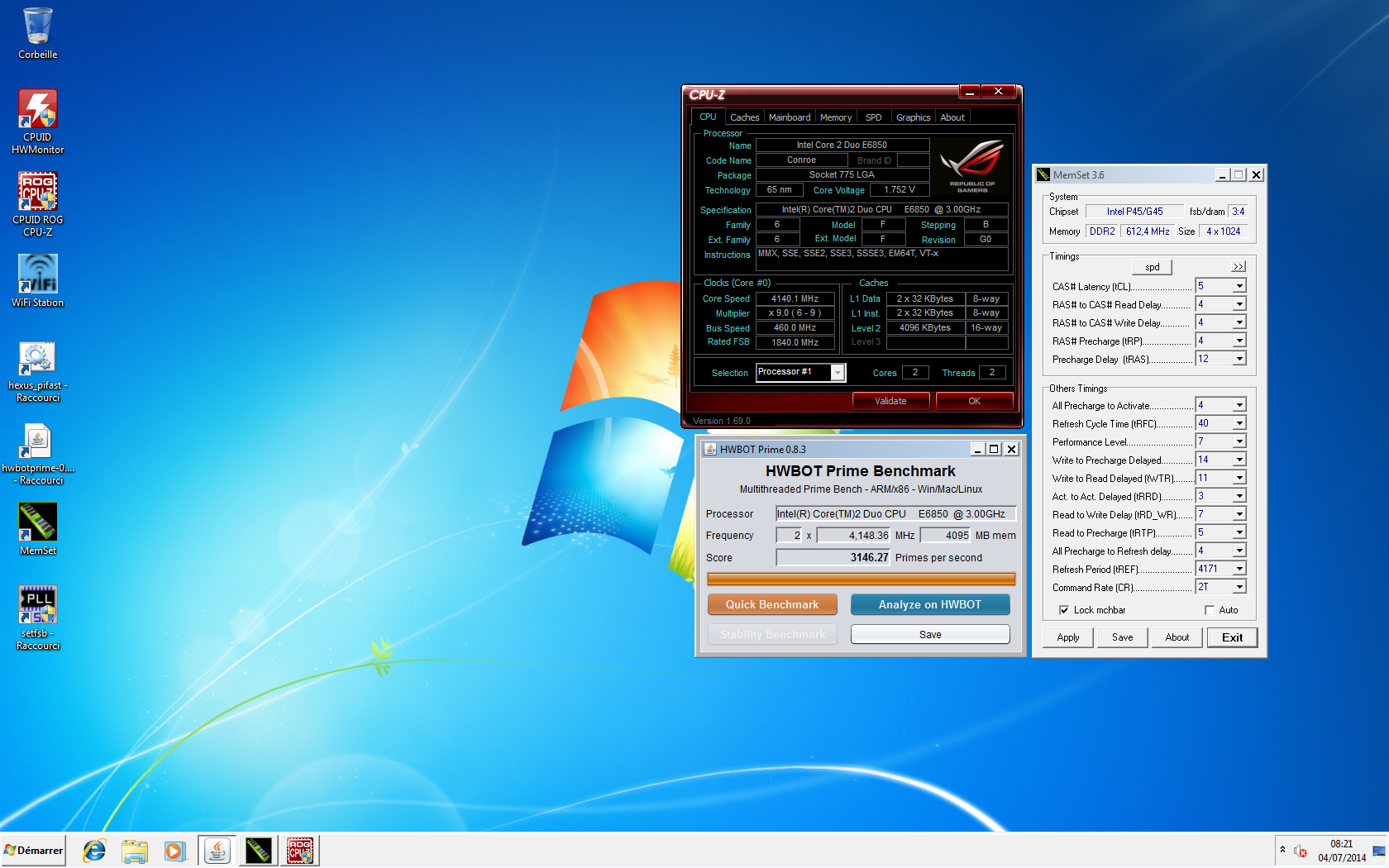Open Write to Read Delayed (tWTR) dropdown
The image size is (1389, 868).
point(1239,478)
